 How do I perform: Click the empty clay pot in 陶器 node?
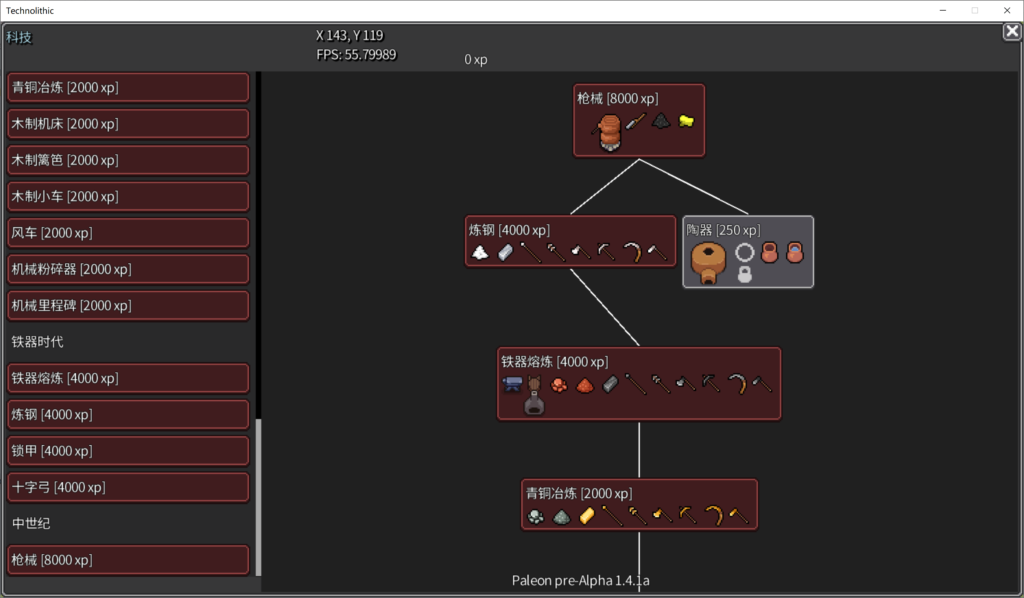(770, 252)
